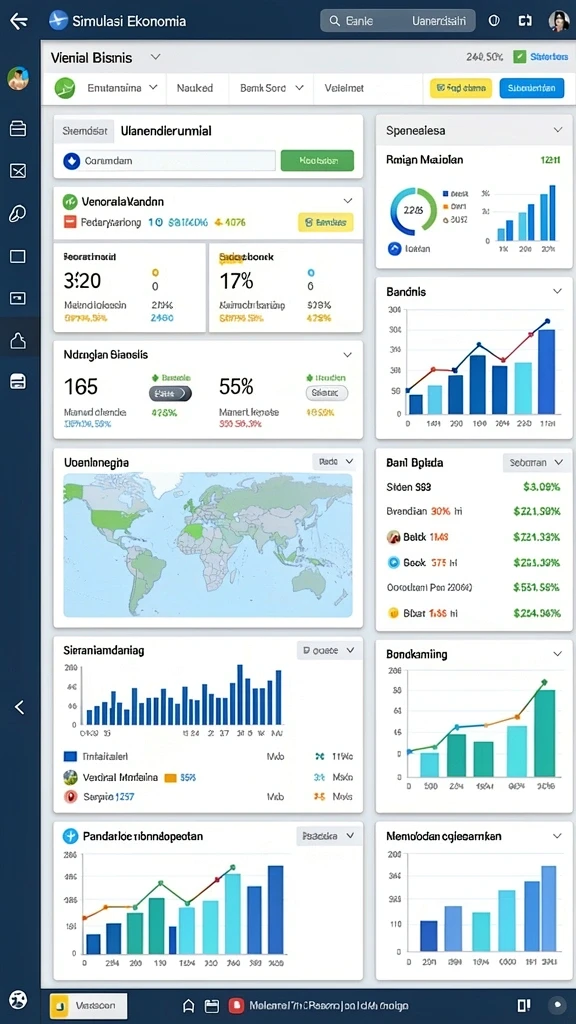The image size is (576, 1024).
Task: Select the Velelmet tab
Action: 344,88
